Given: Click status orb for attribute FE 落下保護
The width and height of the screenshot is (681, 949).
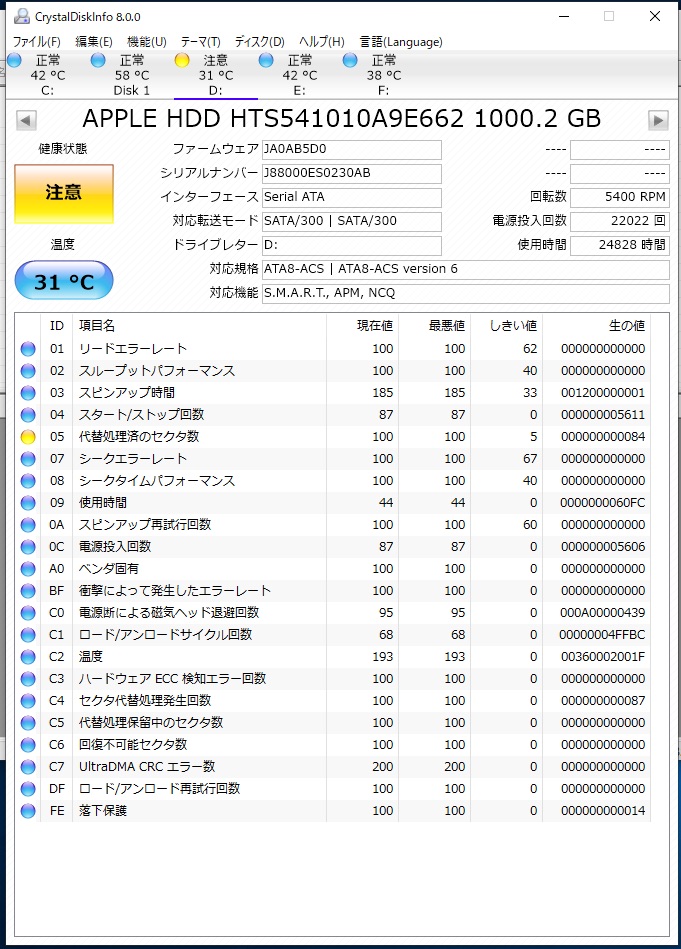Looking at the screenshot, I should pos(28,811).
